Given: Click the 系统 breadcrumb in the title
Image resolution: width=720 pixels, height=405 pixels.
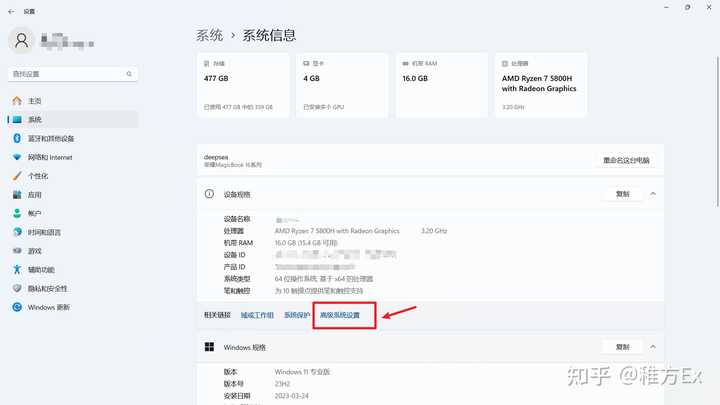Looking at the screenshot, I should click(x=209, y=35).
